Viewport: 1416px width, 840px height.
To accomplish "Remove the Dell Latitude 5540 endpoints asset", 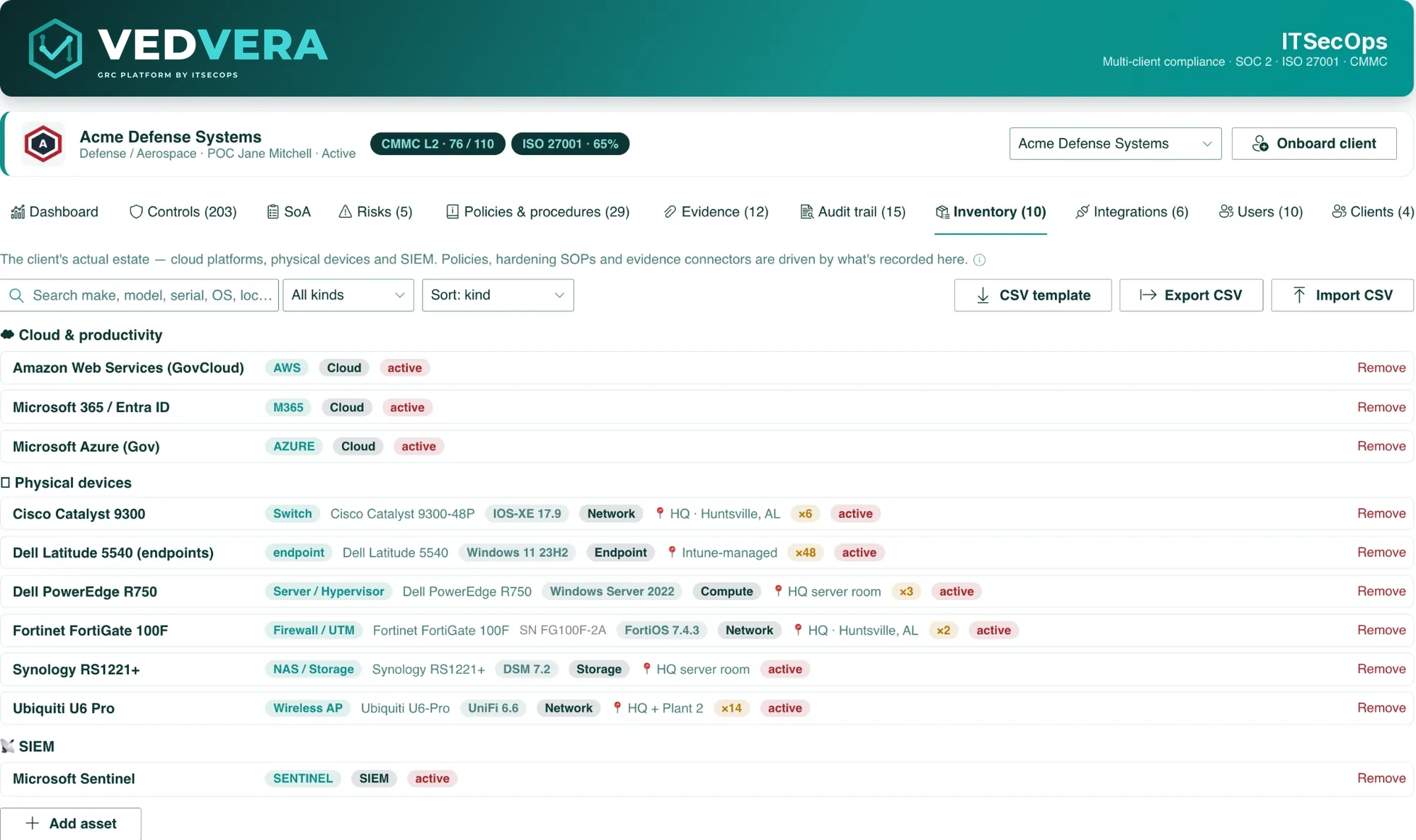I will (x=1381, y=552).
